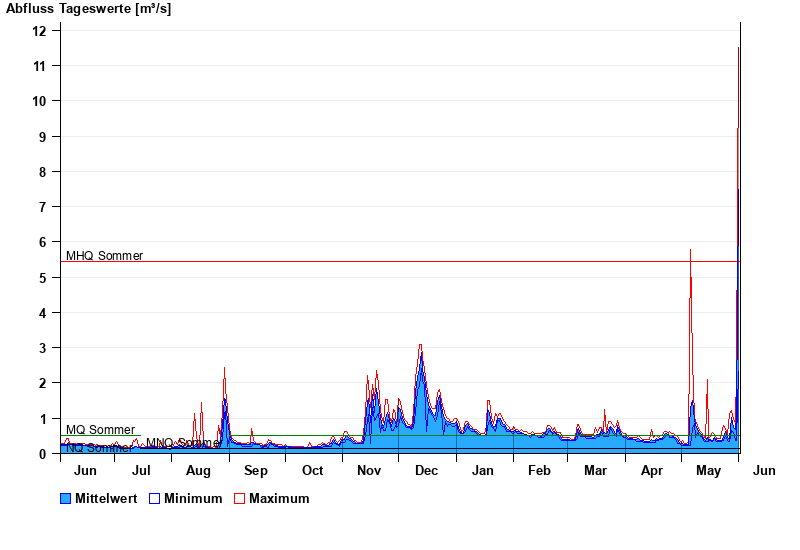Click the 12 value on the y-axis
The height and width of the screenshot is (550, 800).
click(39, 31)
